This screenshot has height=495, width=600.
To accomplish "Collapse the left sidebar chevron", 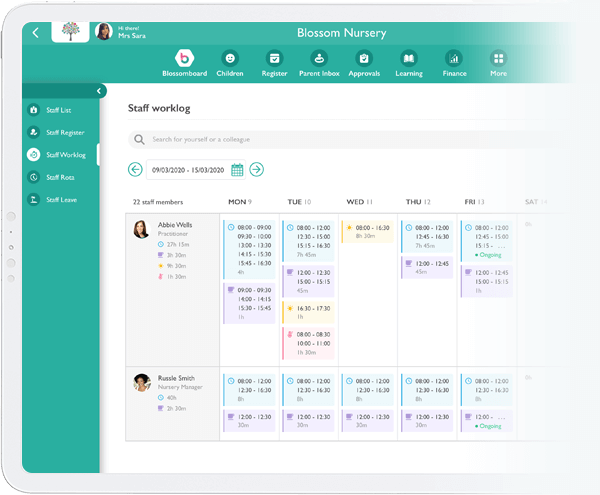I will click(x=99, y=91).
